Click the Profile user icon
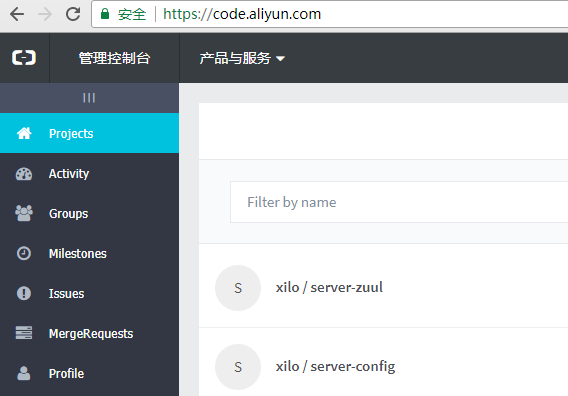The width and height of the screenshot is (568, 396). coord(24,373)
